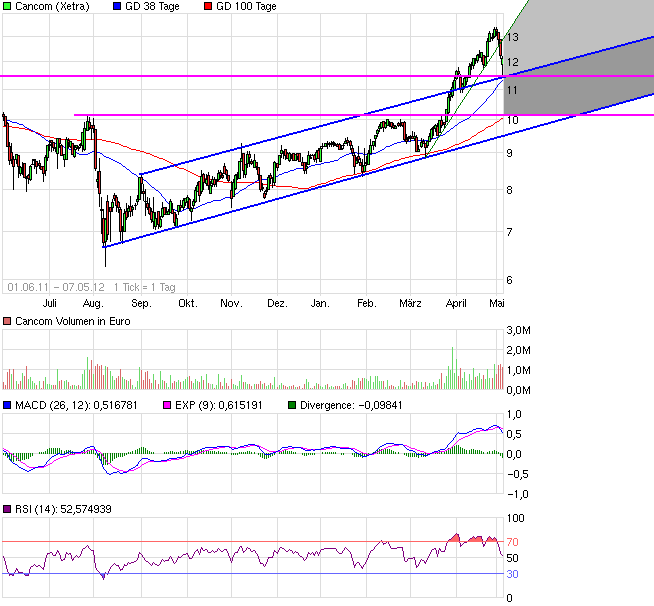
Task: Click the green Divergence legend swatch
Action: pos(292,405)
